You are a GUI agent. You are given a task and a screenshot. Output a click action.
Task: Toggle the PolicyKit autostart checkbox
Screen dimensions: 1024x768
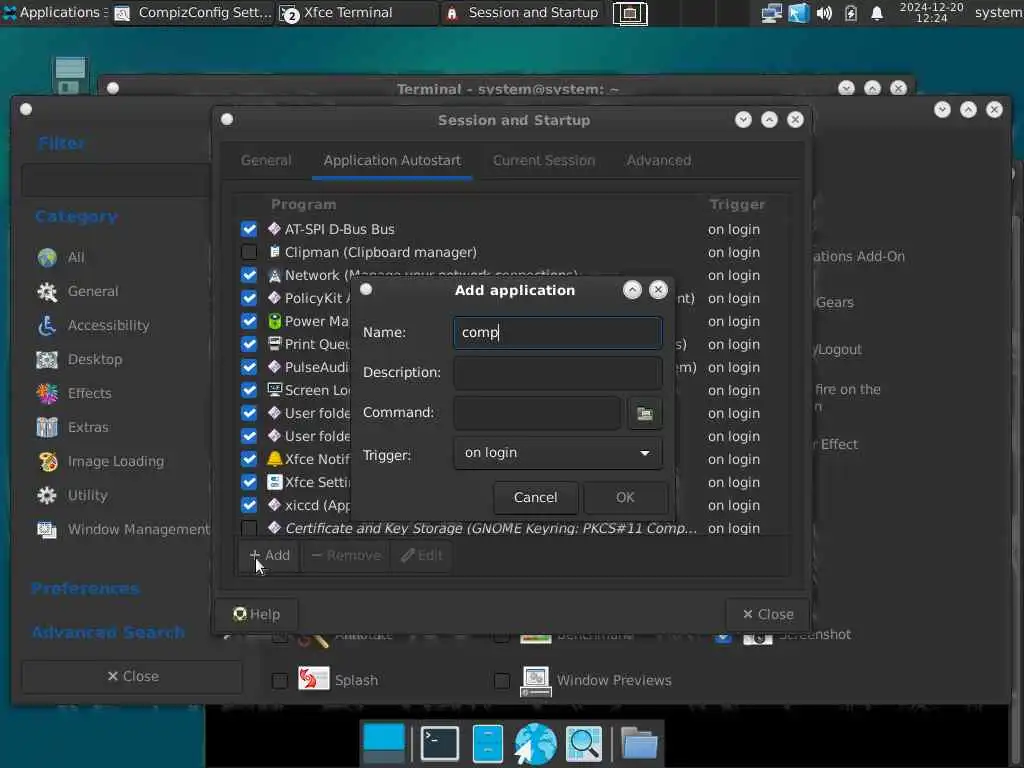tap(249, 298)
